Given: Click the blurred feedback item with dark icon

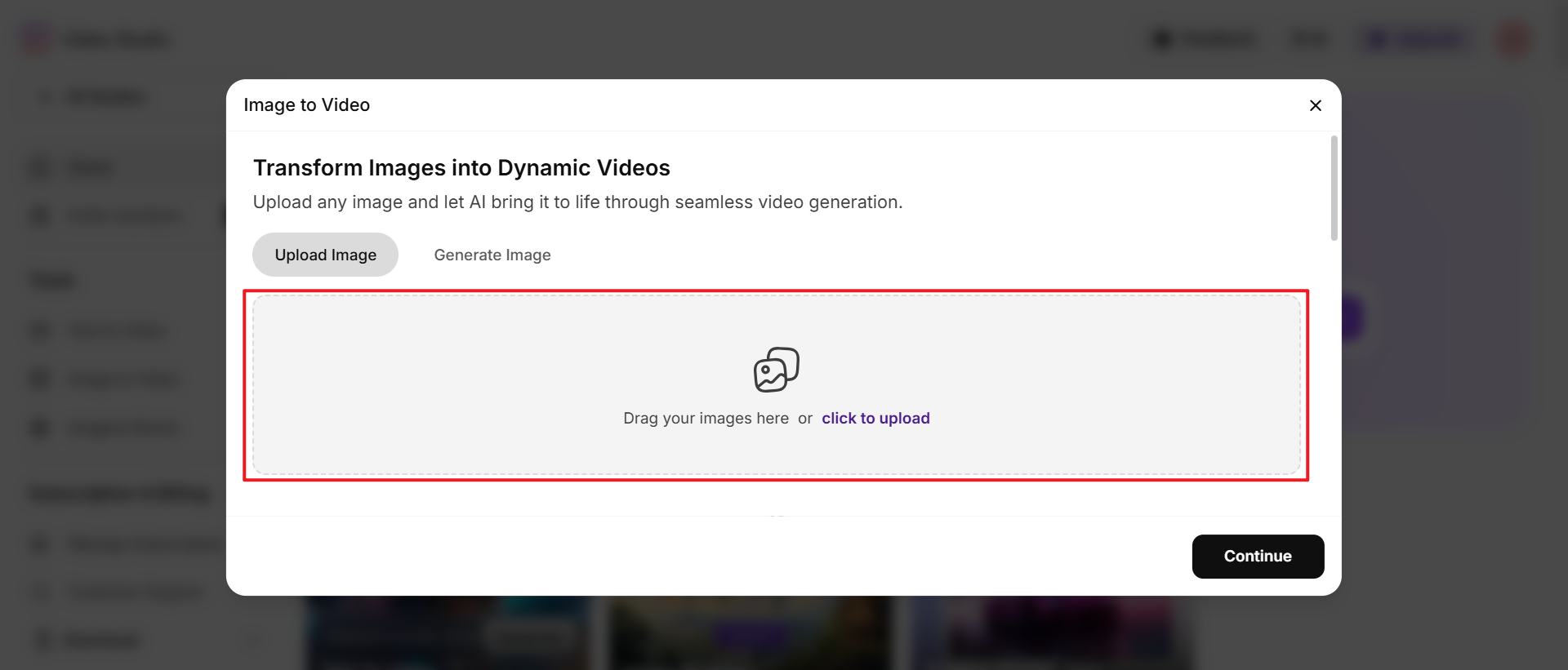Looking at the screenshot, I should pyautogui.click(x=1204, y=39).
